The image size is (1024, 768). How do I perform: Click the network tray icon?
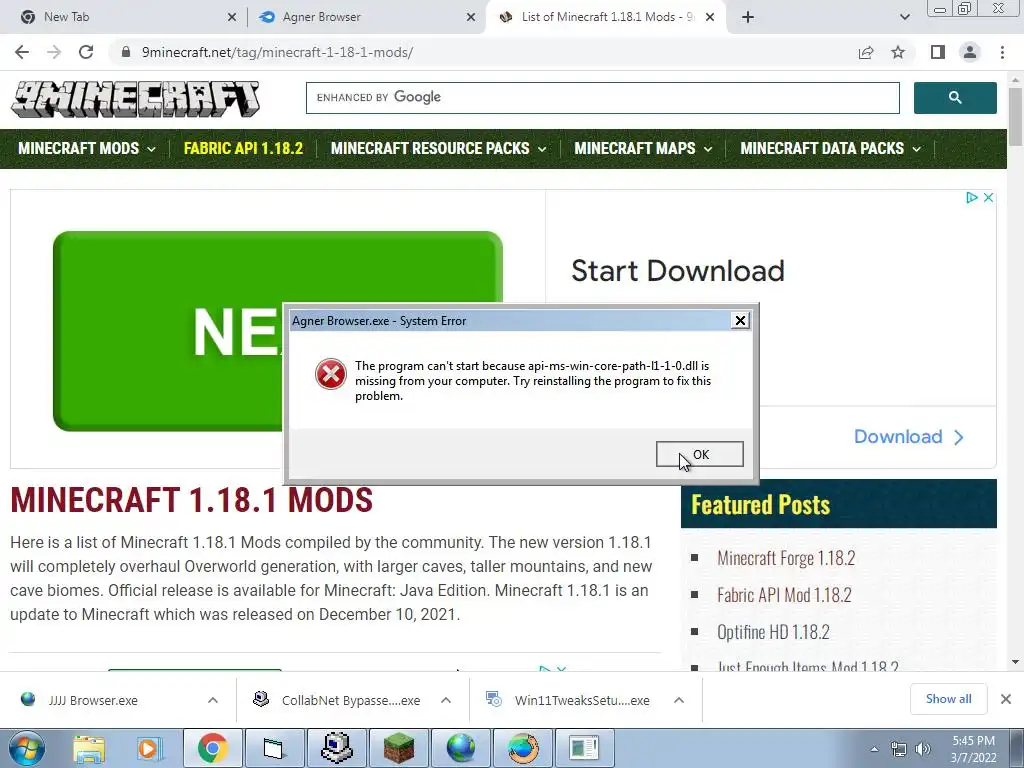[899, 749]
